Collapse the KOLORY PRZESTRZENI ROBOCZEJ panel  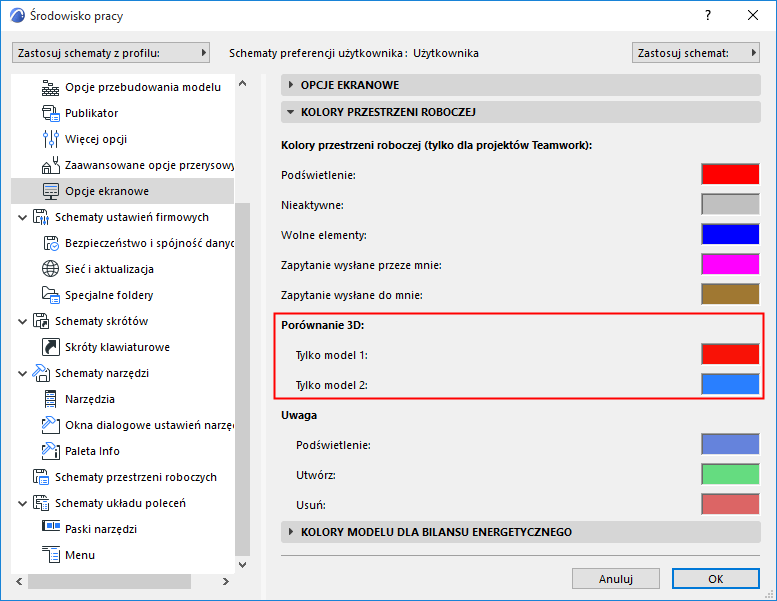pyautogui.click(x=520, y=112)
